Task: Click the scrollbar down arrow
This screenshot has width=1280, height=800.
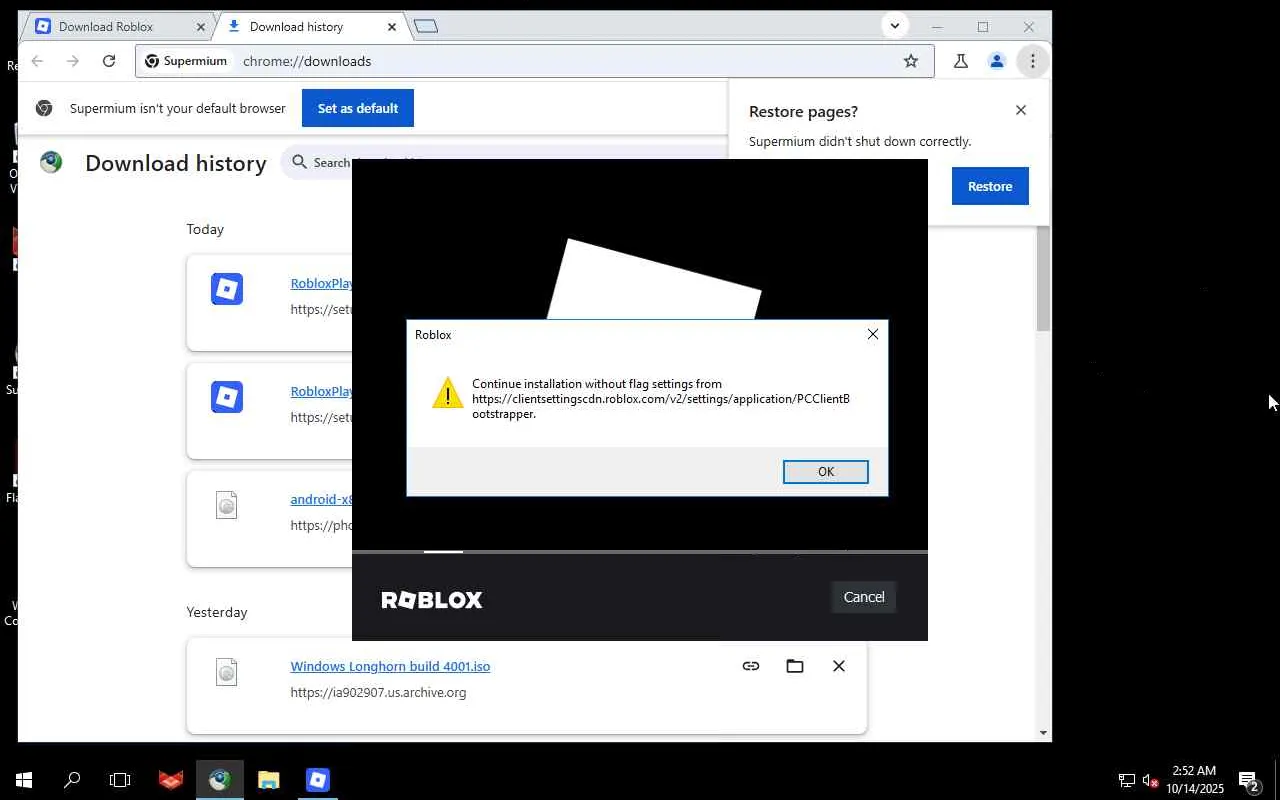Action: (1043, 733)
